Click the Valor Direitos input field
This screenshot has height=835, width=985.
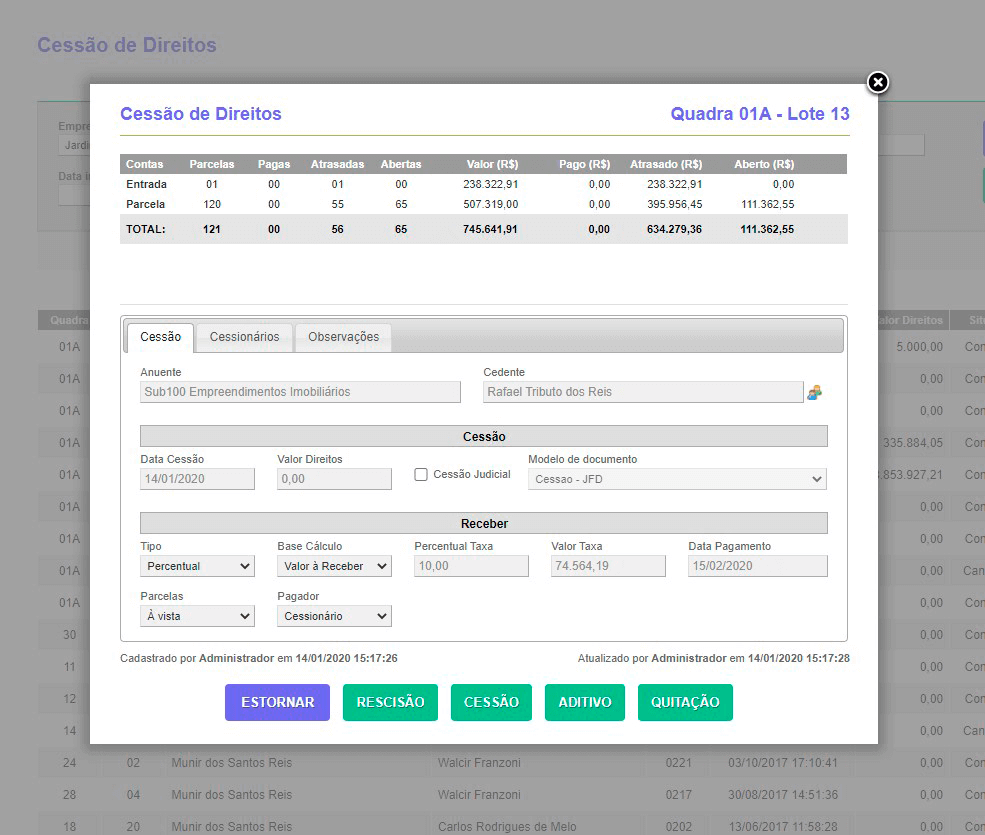pos(334,479)
